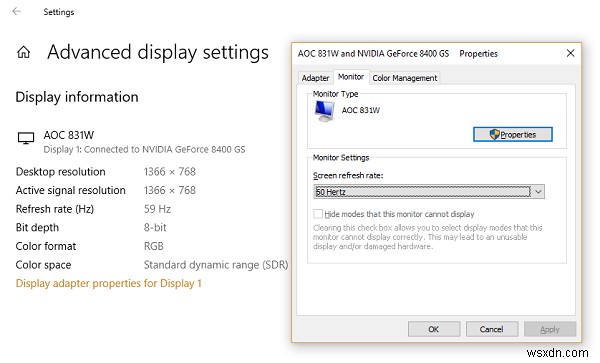Image resolution: width=600 pixels, height=363 pixels.
Task: Click the 8-bit bit depth value
Action: [155, 227]
